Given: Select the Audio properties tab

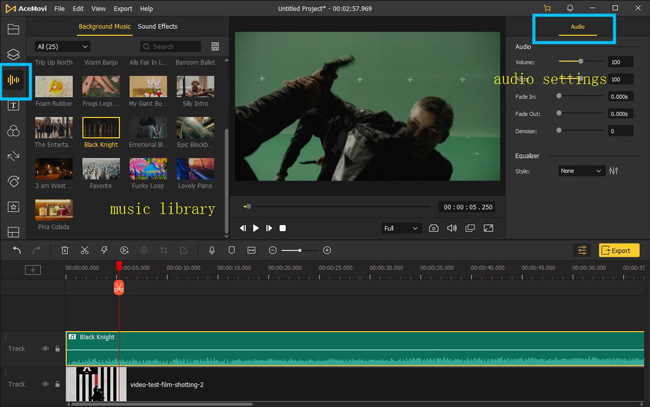Looking at the screenshot, I should 577,27.
